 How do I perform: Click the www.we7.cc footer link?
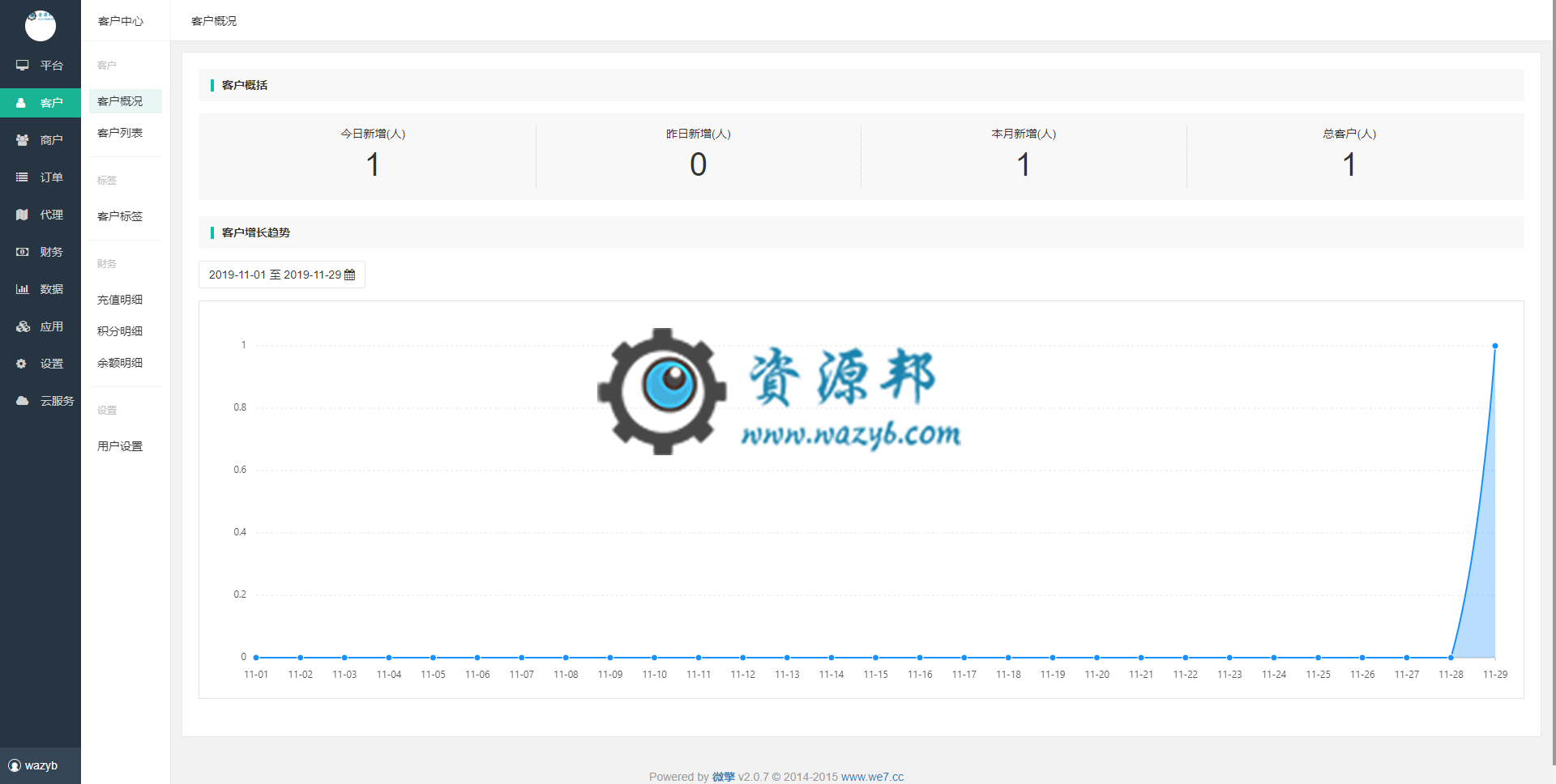872,777
